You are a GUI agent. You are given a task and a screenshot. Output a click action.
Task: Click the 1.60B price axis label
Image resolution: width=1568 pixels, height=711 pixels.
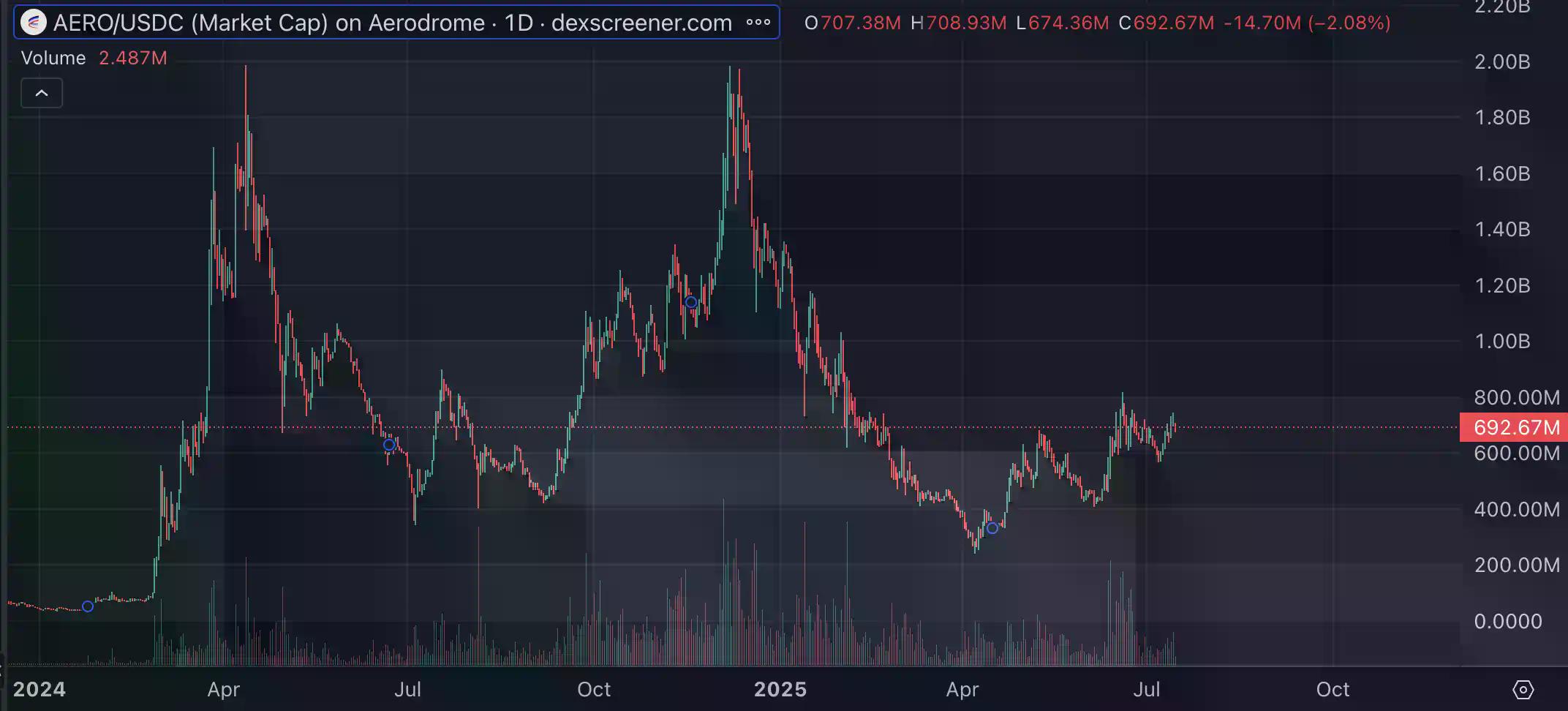click(x=1502, y=174)
